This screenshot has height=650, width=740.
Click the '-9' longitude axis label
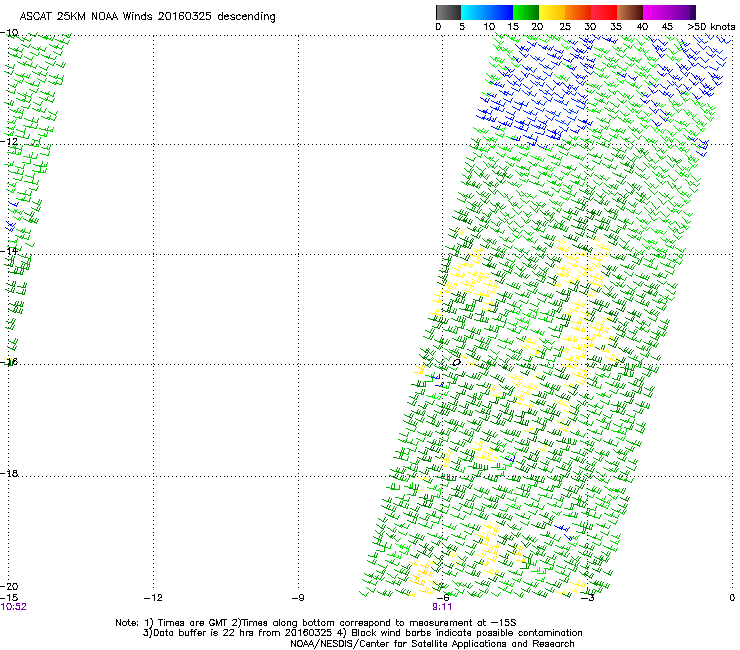point(298,598)
